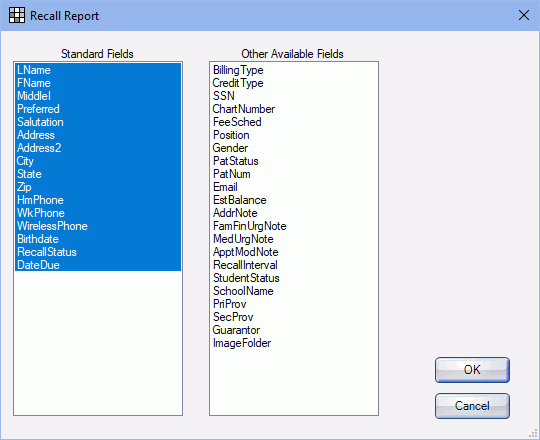Screen dimensions: 540x440
Task: Choose BillingType in Other Available Fields
Action: tap(294, 70)
